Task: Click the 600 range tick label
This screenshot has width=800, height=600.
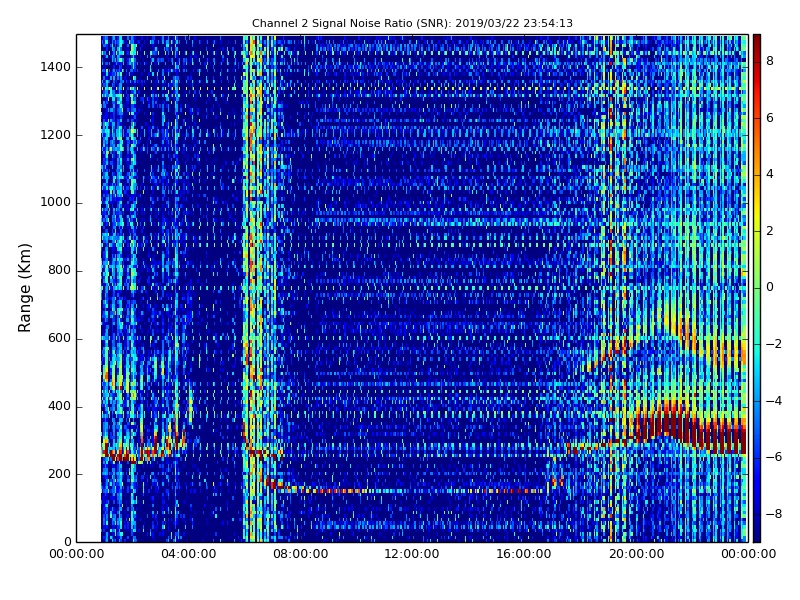Action: coord(59,338)
